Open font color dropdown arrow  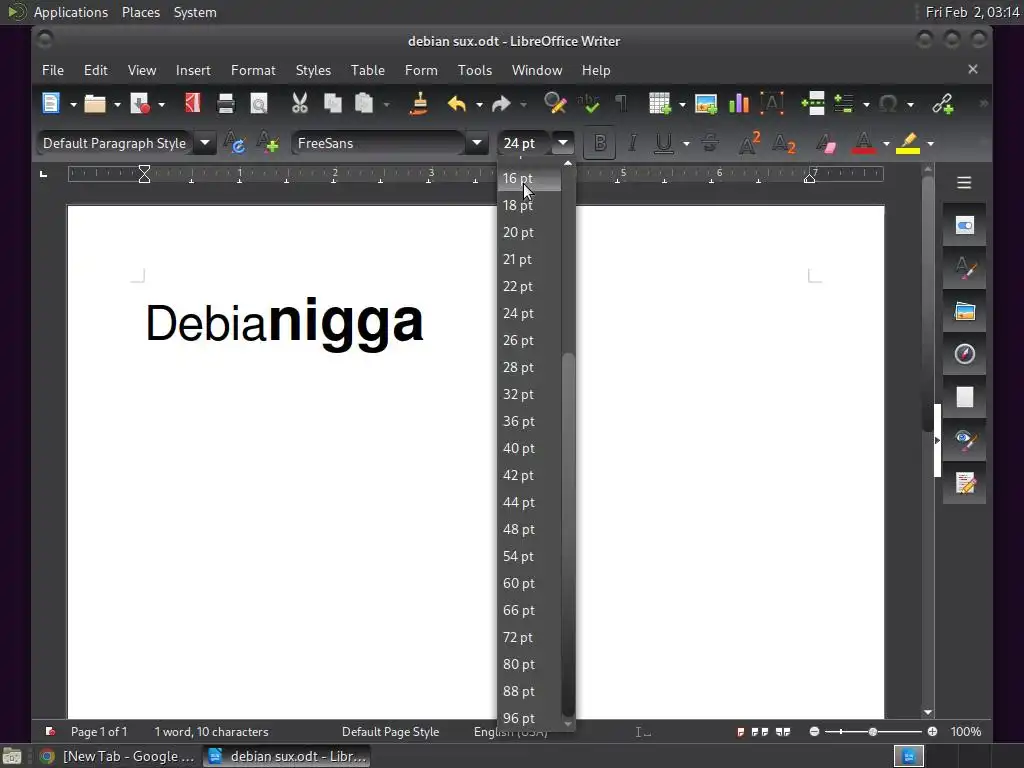[886, 144]
